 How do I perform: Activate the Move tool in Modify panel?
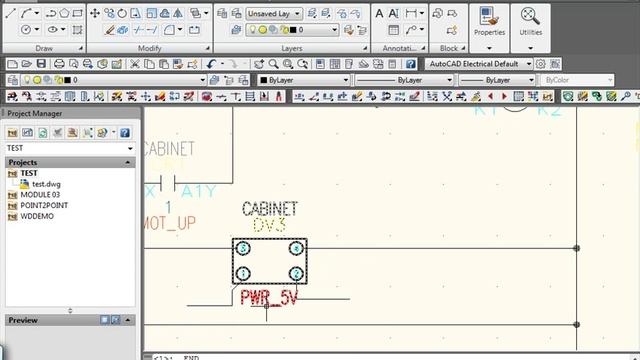click(95, 13)
